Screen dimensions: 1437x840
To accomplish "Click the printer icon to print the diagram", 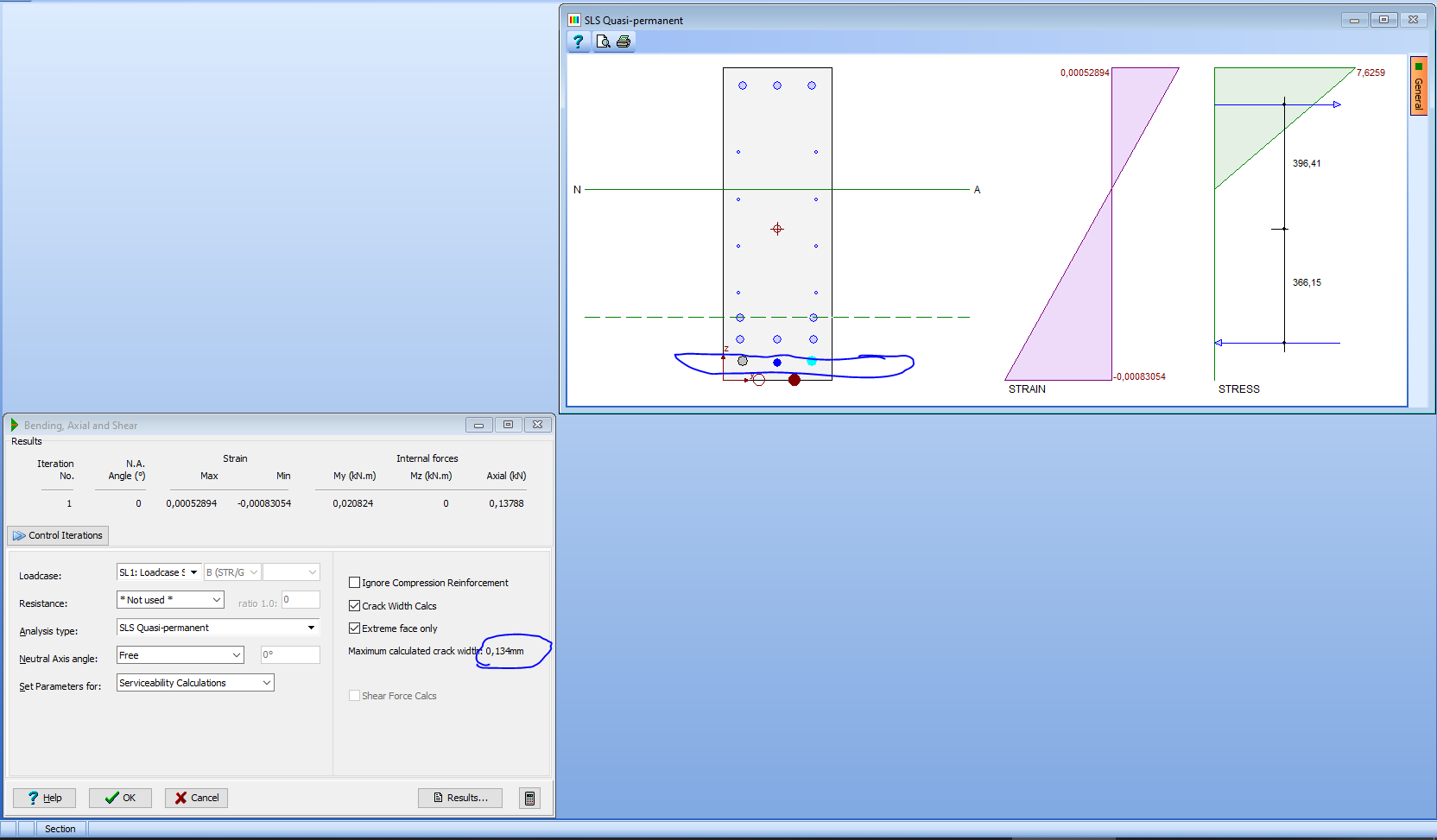I will click(624, 41).
